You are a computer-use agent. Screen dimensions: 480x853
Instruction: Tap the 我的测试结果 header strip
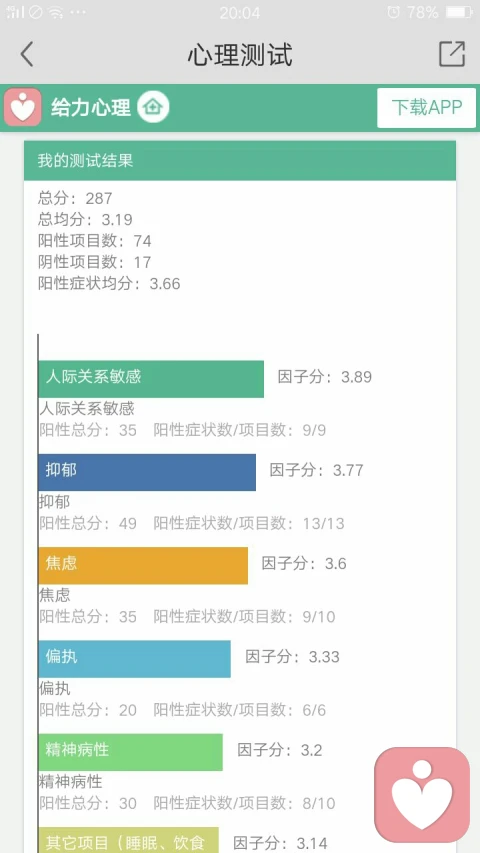[x=240, y=160]
